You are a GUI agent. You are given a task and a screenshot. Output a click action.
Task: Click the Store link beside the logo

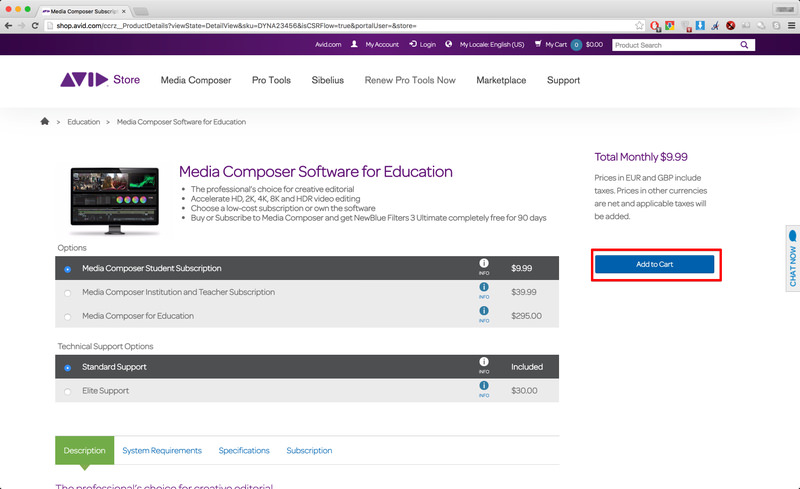127,80
